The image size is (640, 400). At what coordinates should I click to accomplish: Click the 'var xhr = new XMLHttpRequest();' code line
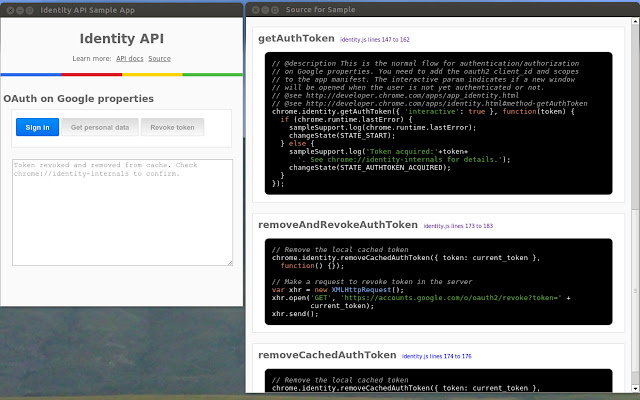tap(338, 289)
